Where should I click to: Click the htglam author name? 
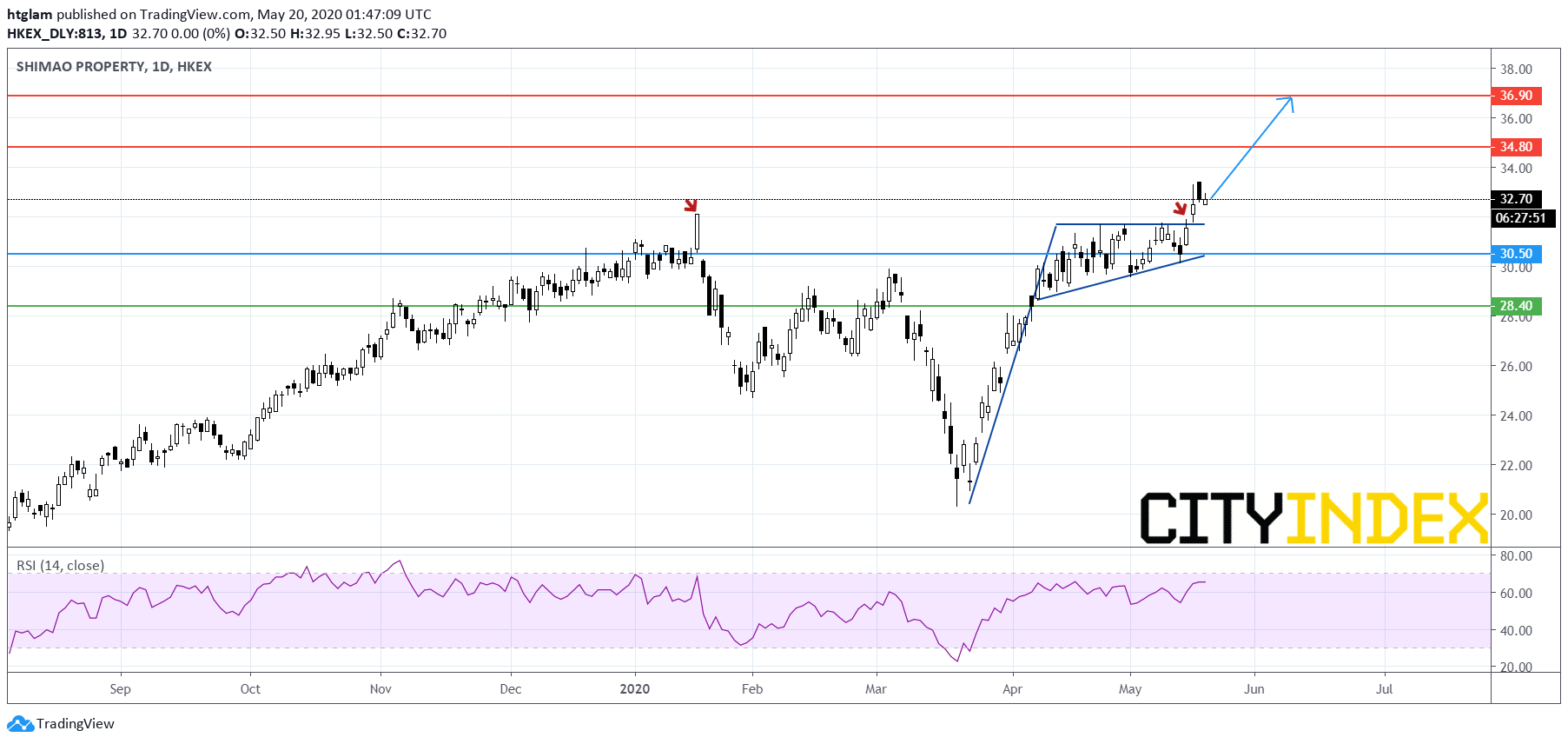coord(30,15)
